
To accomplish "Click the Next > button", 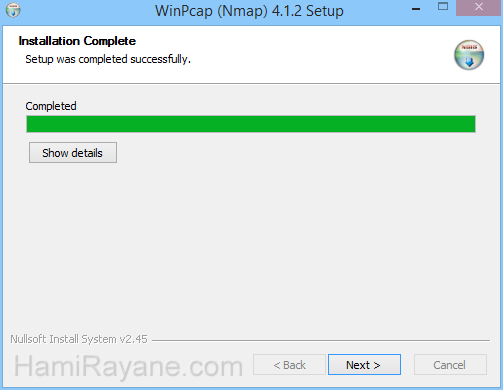I will click(x=364, y=364).
